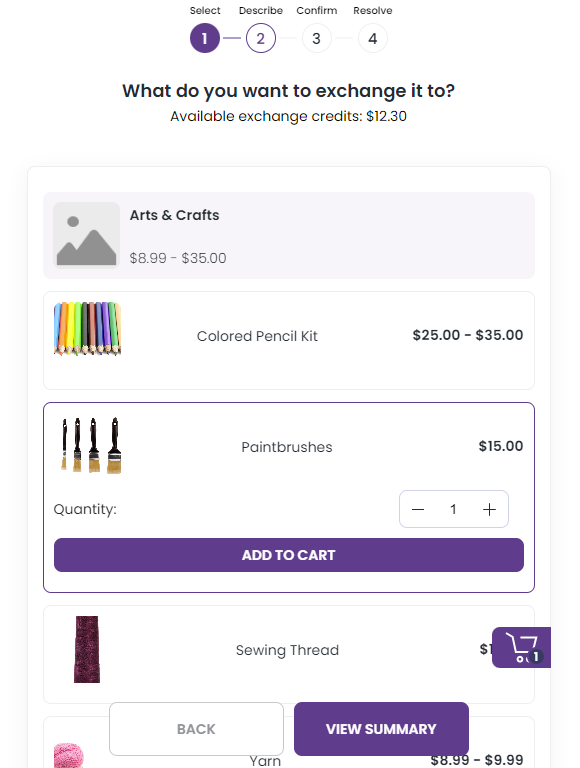Click the Sewing Thread spool image
The image size is (580, 768).
click(87, 649)
